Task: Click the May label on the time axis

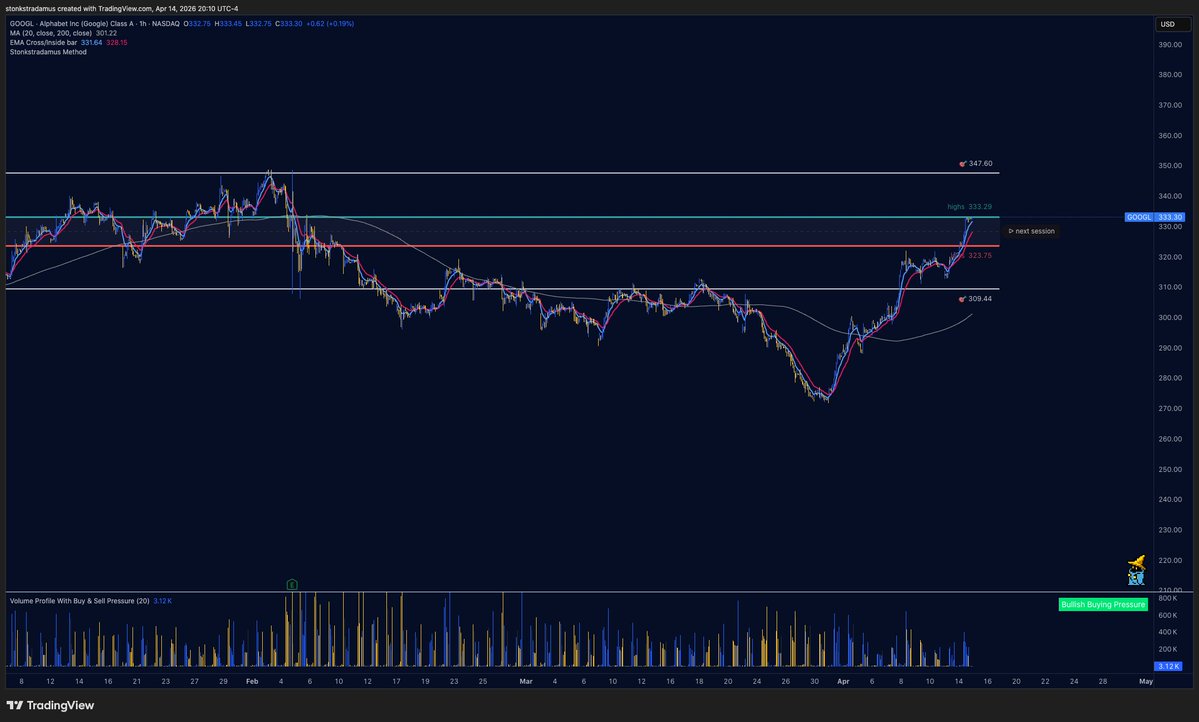Action: [1145, 681]
